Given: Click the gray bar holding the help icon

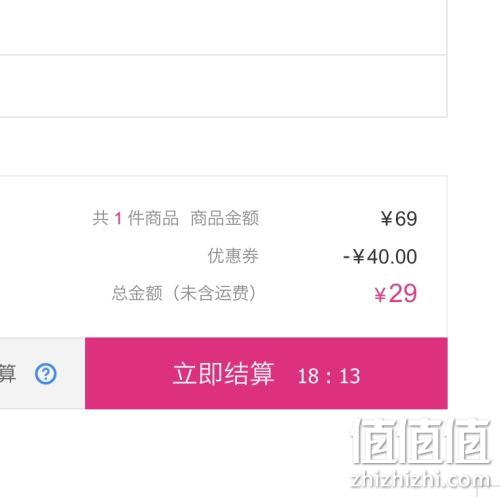Looking at the screenshot, I should (42, 373).
